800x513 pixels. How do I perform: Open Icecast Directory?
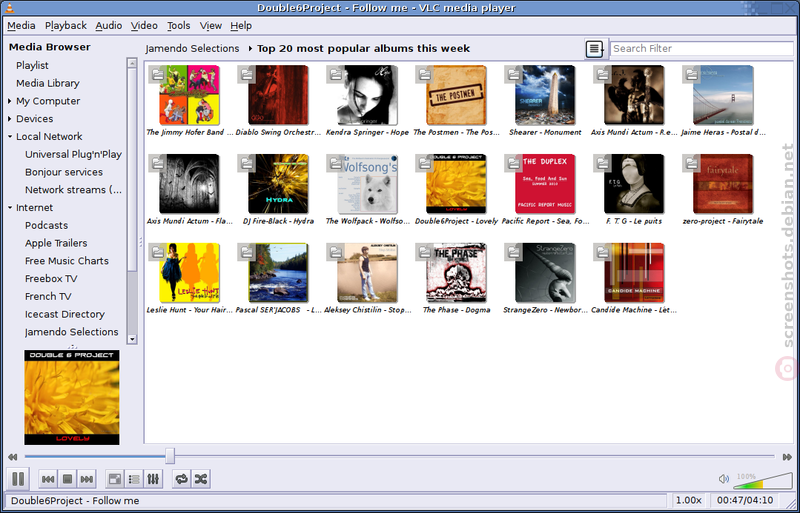click(65, 314)
